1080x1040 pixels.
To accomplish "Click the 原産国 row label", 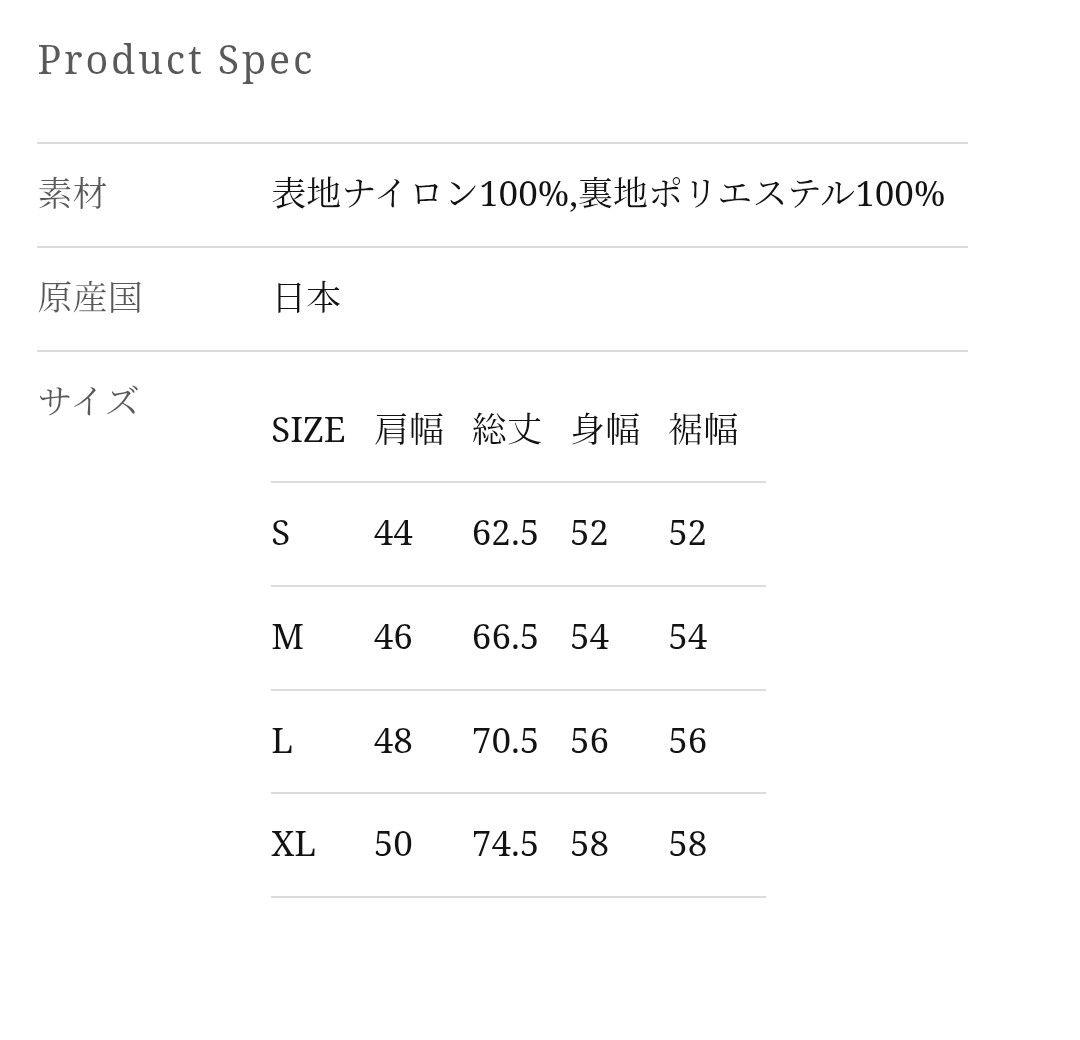I will pyautogui.click(x=90, y=298).
